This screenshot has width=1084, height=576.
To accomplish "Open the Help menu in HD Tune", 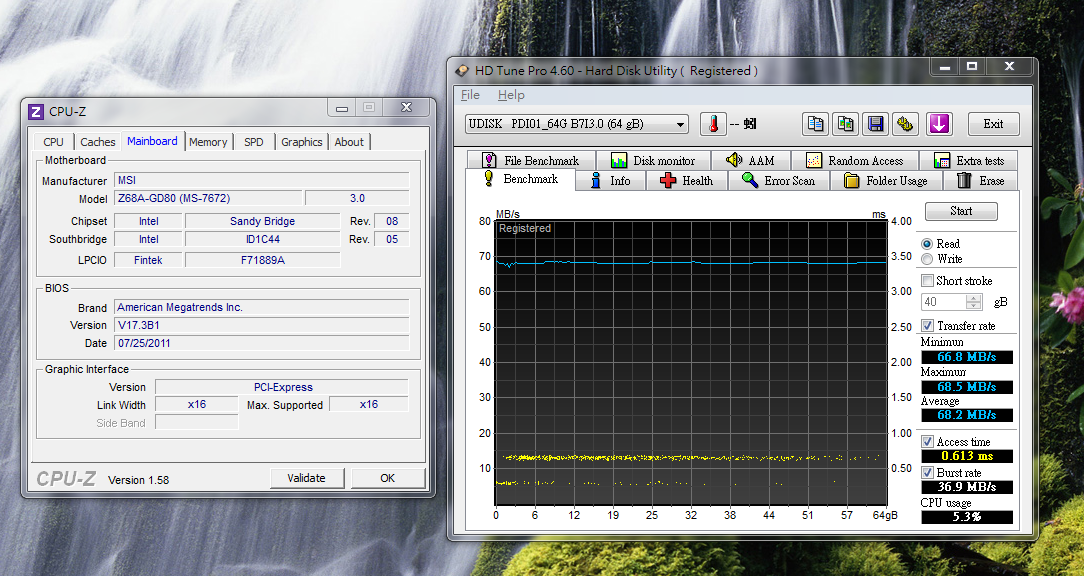I will [x=511, y=95].
